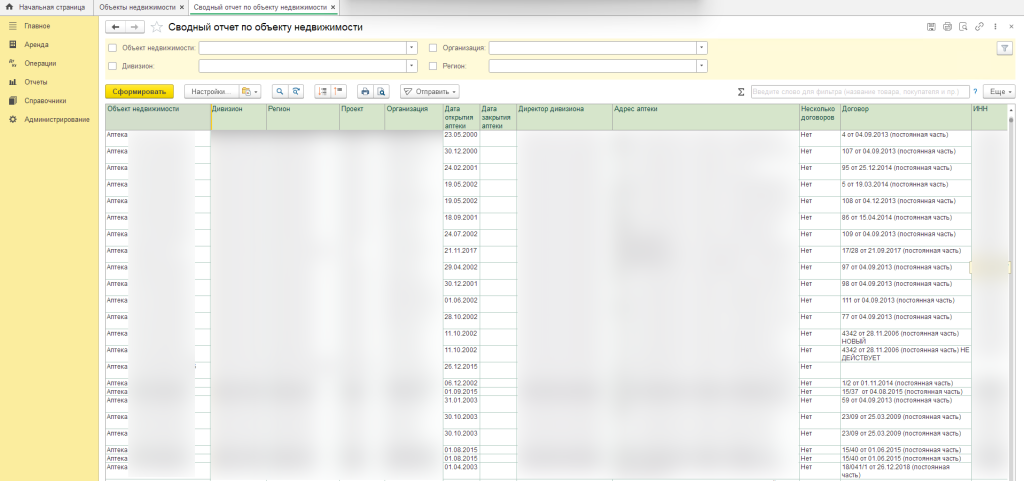1024x481 pixels.
Task: Click the save diskette icon at top right
Action: 932,27
